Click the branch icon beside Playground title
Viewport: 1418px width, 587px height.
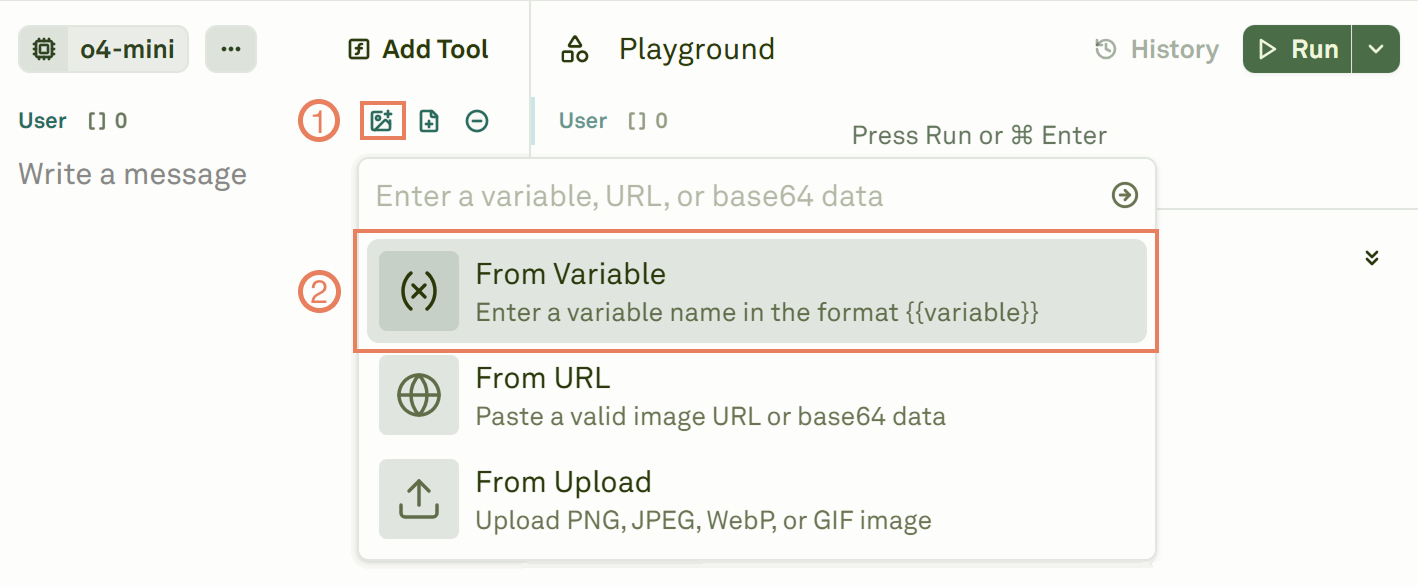tap(574, 48)
